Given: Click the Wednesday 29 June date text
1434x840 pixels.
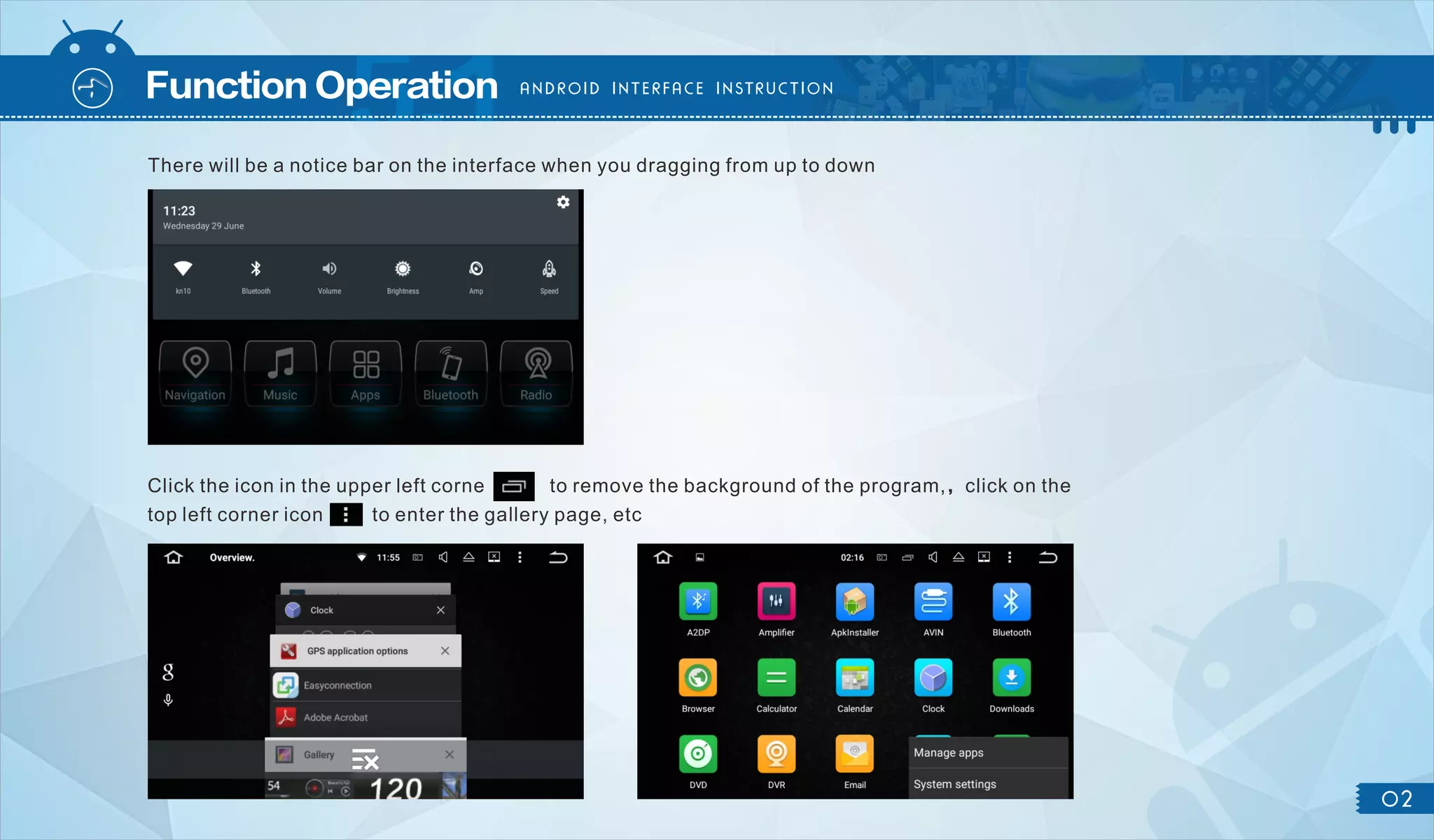Looking at the screenshot, I should [204, 226].
